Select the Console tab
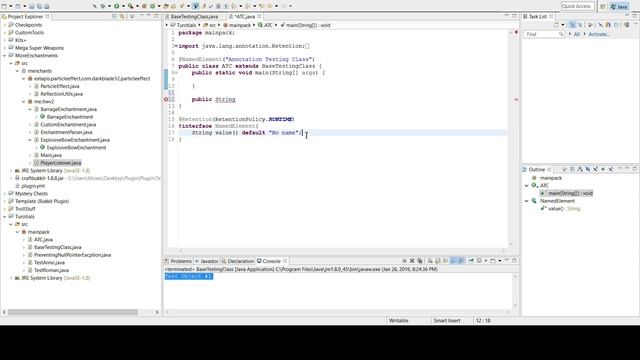Image resolution: width=640 pixels, height=360 pixels. coord(271,261)
